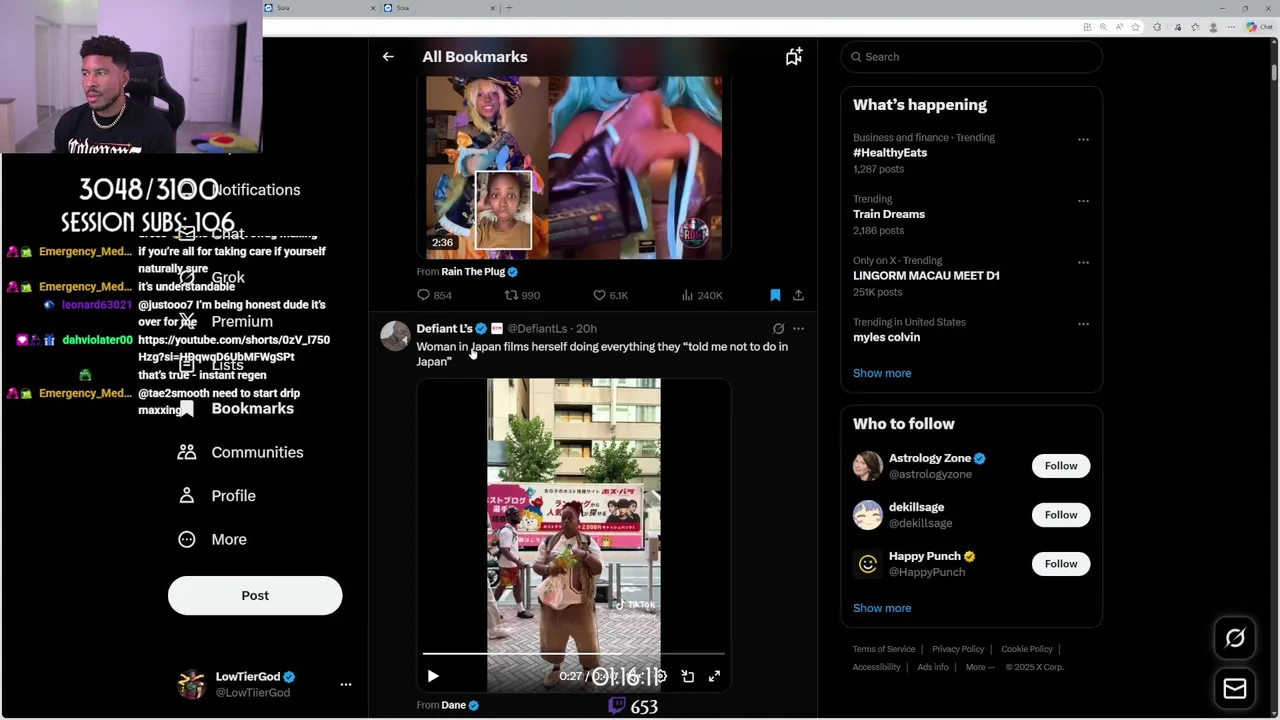1280x720 pixels.
Task: Expand the footer More menu
Action: tap(979, 667)
